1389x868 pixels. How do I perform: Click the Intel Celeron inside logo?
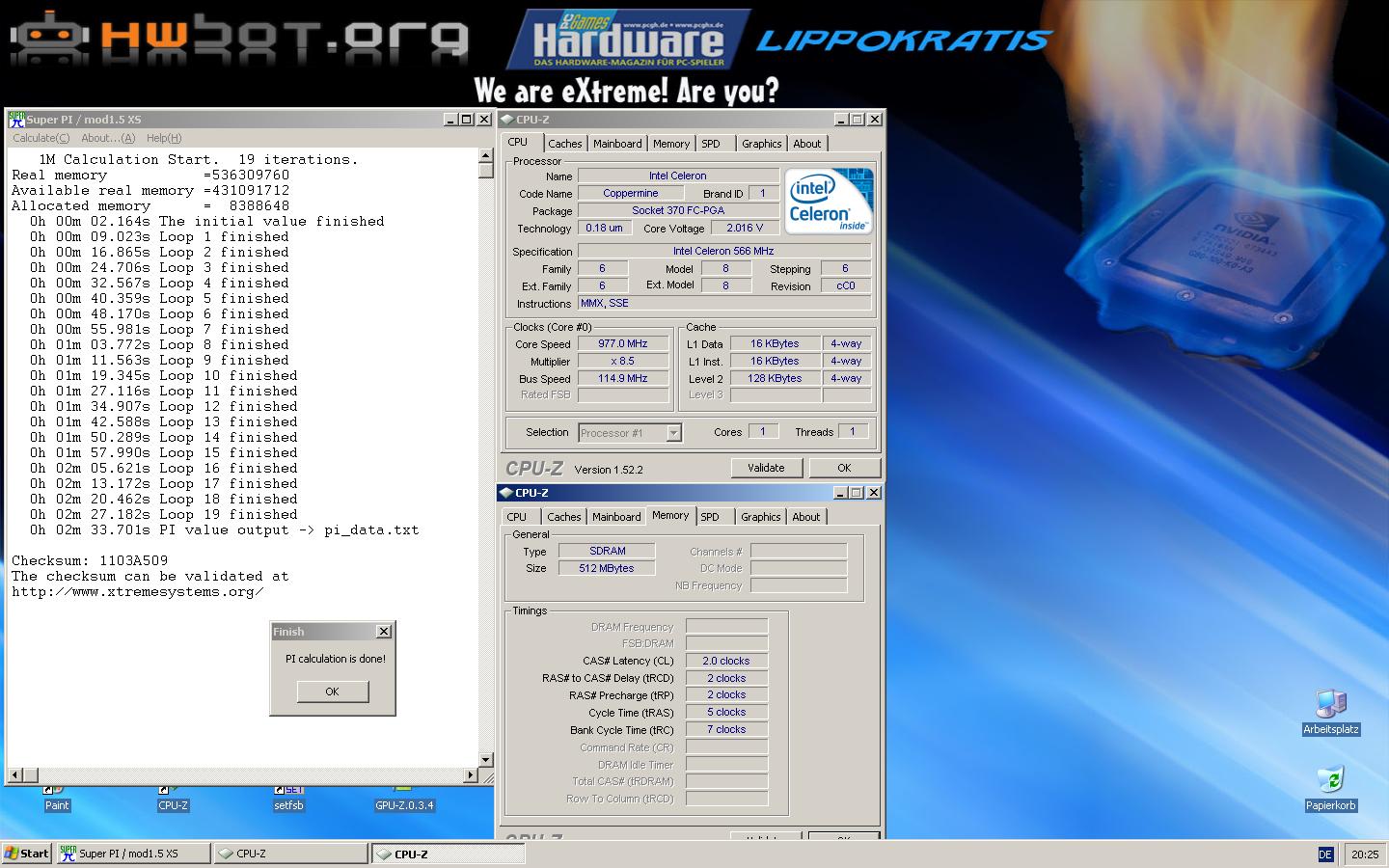click(829, 201)
